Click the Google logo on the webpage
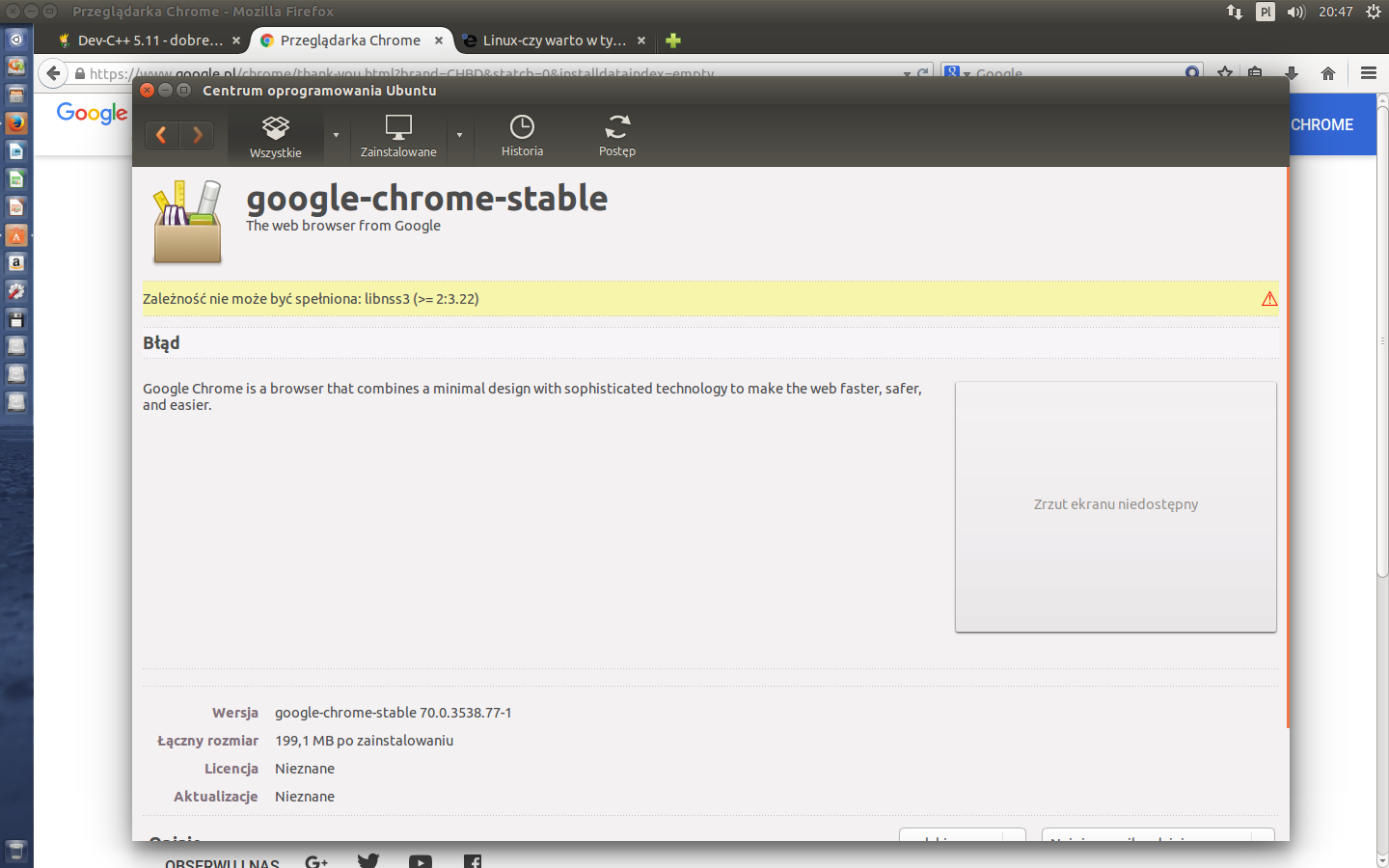The width and height of the screenshot is (1389, 868). coord(92,113)
